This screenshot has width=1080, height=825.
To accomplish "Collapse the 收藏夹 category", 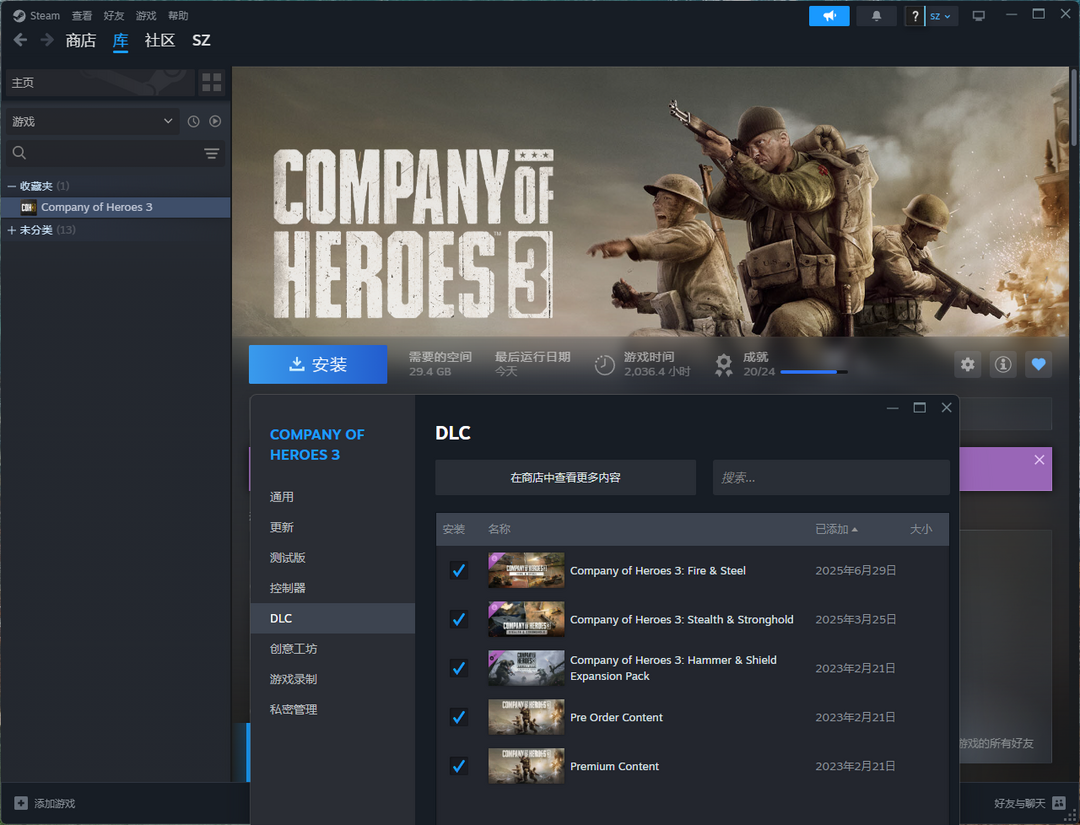I will (12, 186).
